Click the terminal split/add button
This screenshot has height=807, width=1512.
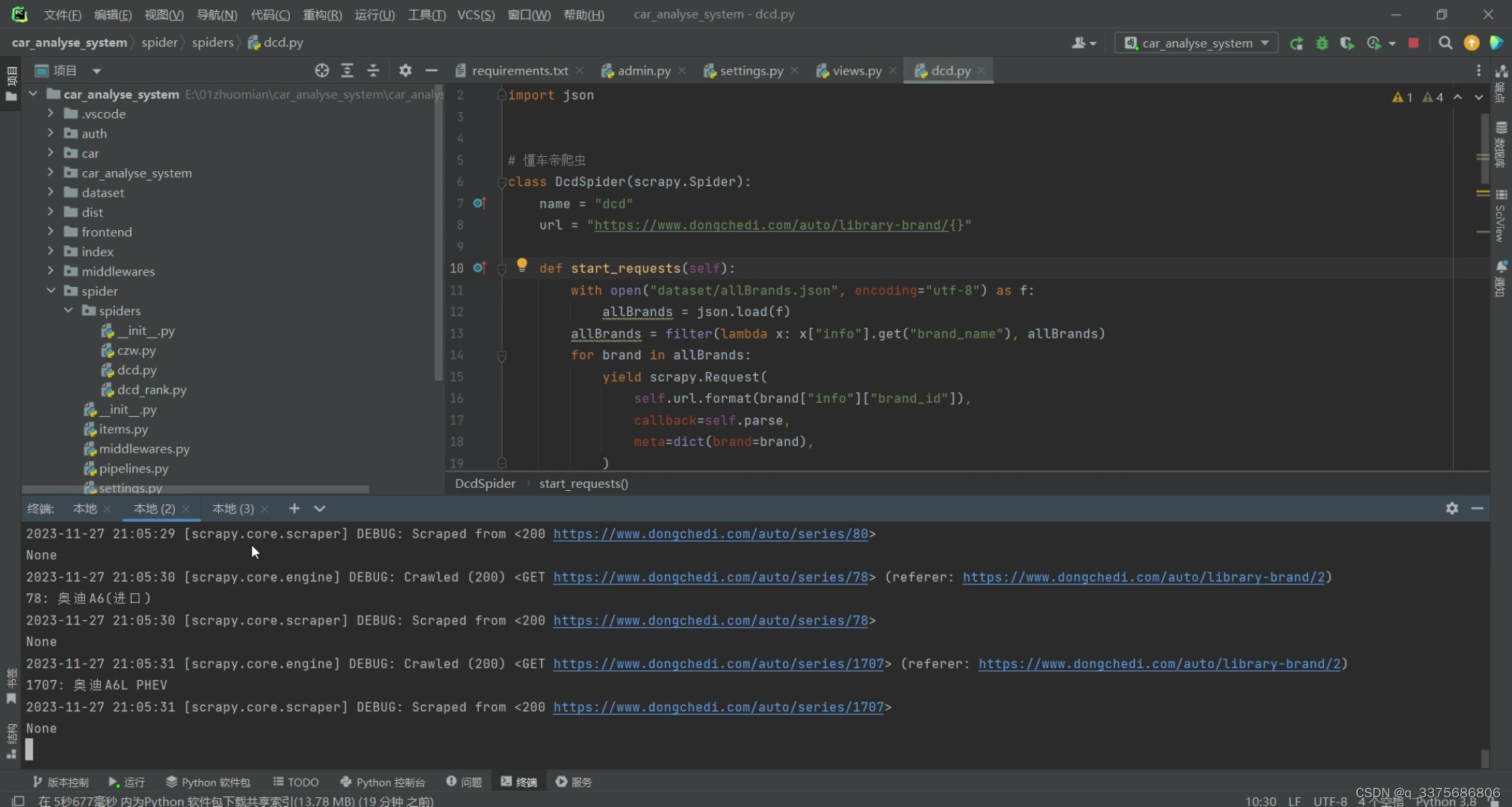[294, 508]
